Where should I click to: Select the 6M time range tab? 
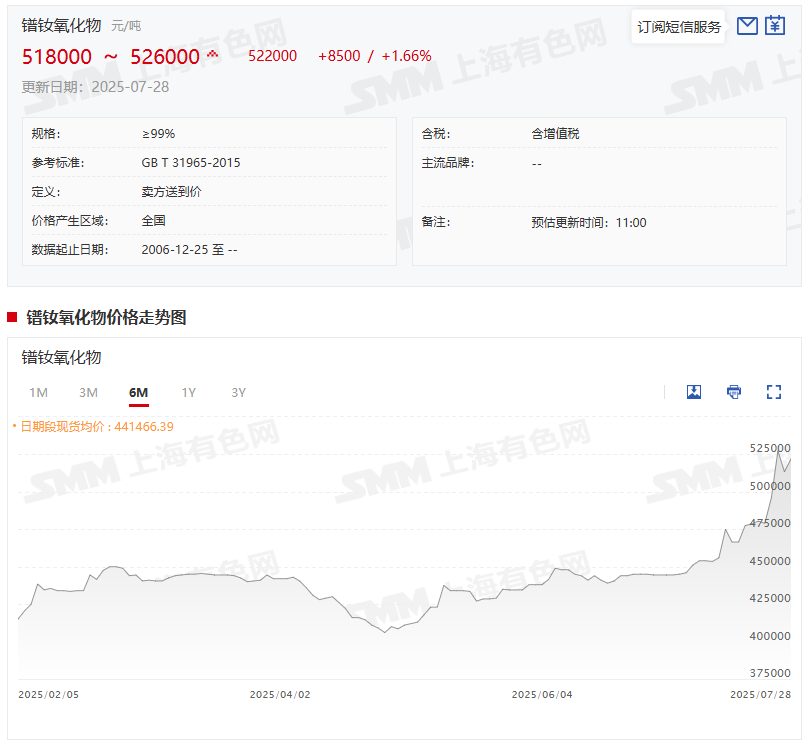(x=138, y=393)
